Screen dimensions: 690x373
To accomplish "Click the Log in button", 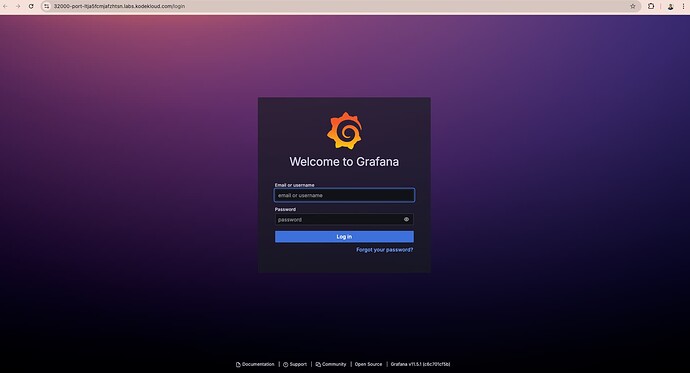I will pyautogui.click(x=344, y=237).
